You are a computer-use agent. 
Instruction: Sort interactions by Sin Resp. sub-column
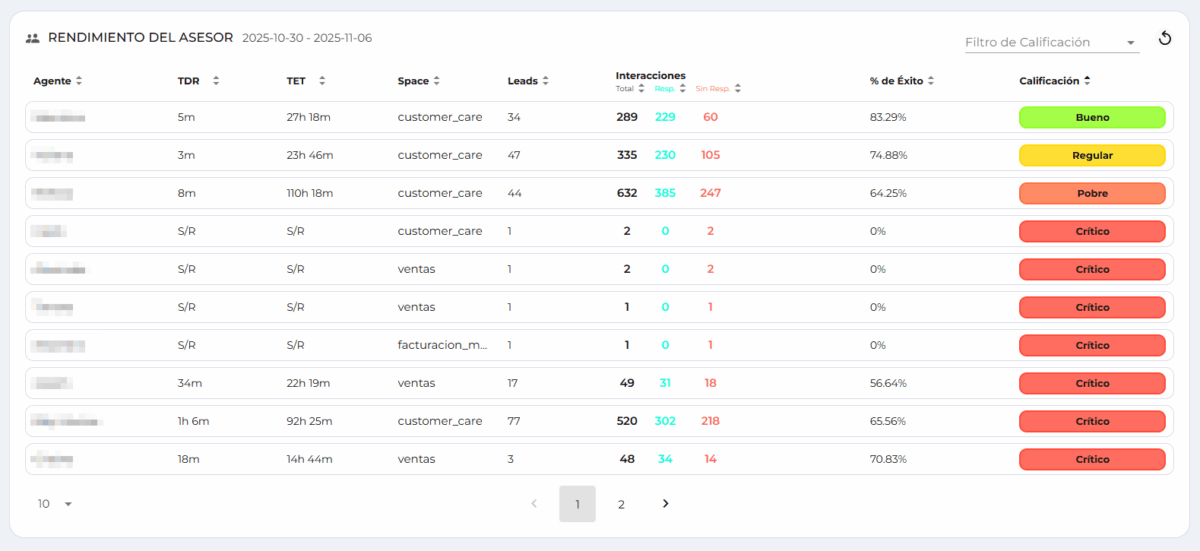click(x=737, y=89)
